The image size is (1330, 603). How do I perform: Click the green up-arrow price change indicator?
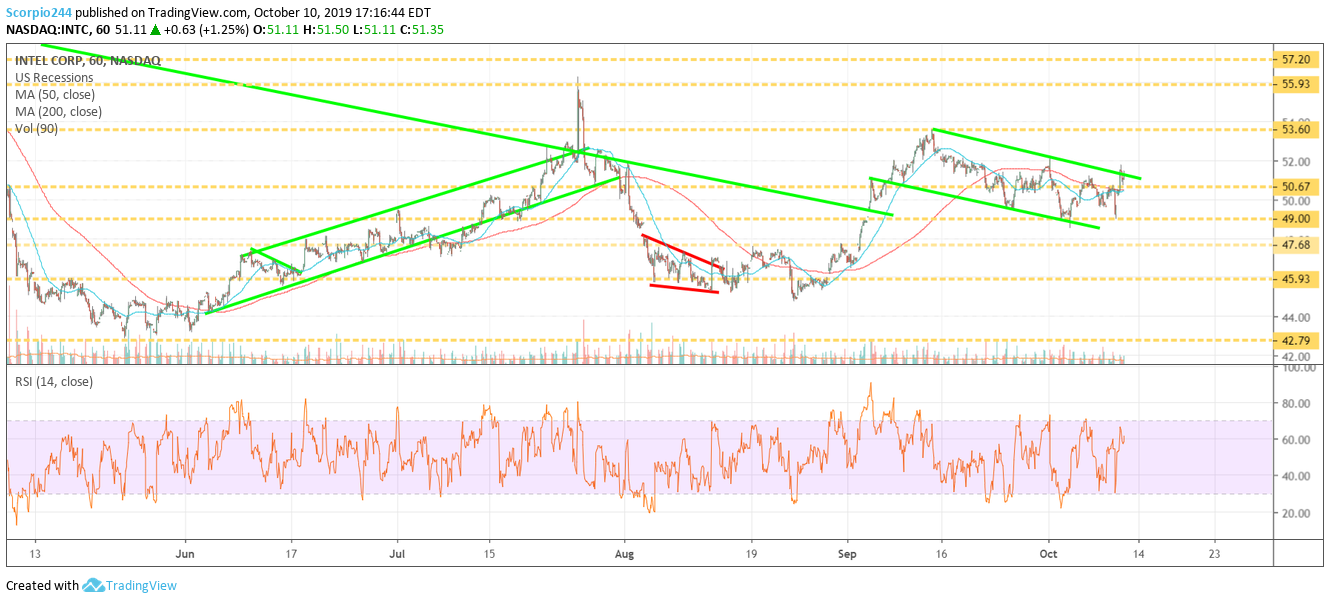(x=157, y=30)
